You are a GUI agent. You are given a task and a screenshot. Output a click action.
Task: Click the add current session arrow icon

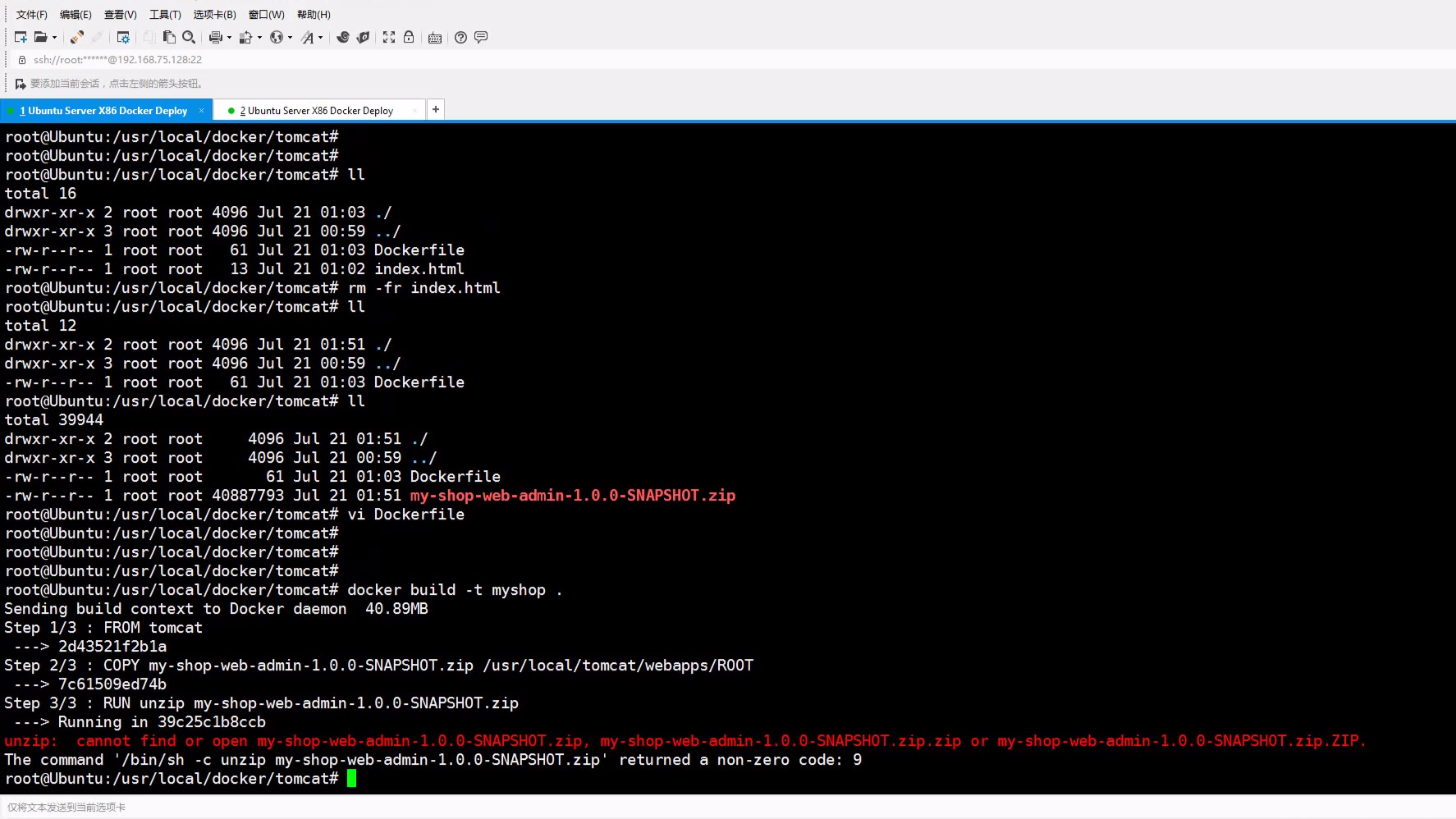tap(21, 84)
